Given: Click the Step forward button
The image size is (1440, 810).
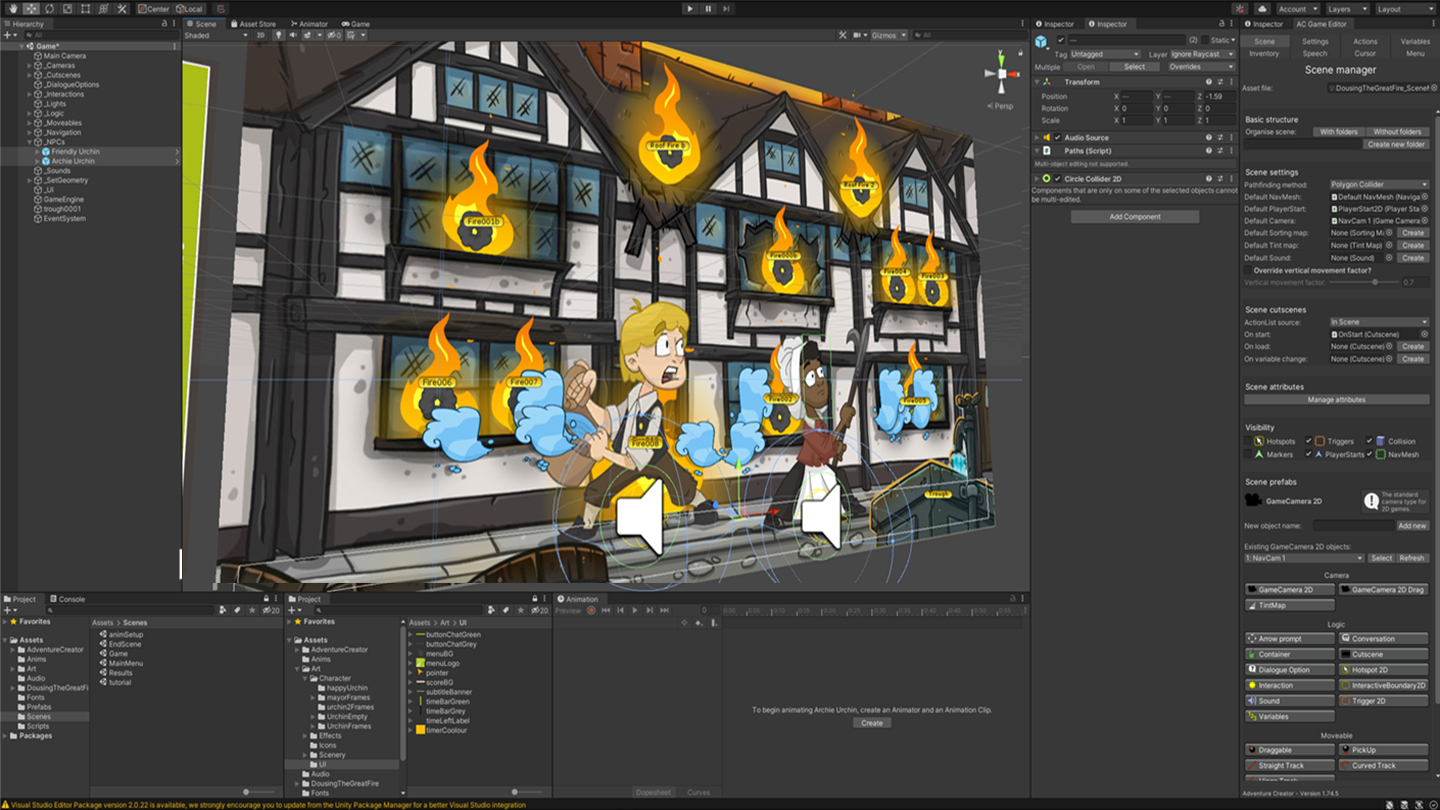Looking at the screenshot, I should (x=727, y=8).
